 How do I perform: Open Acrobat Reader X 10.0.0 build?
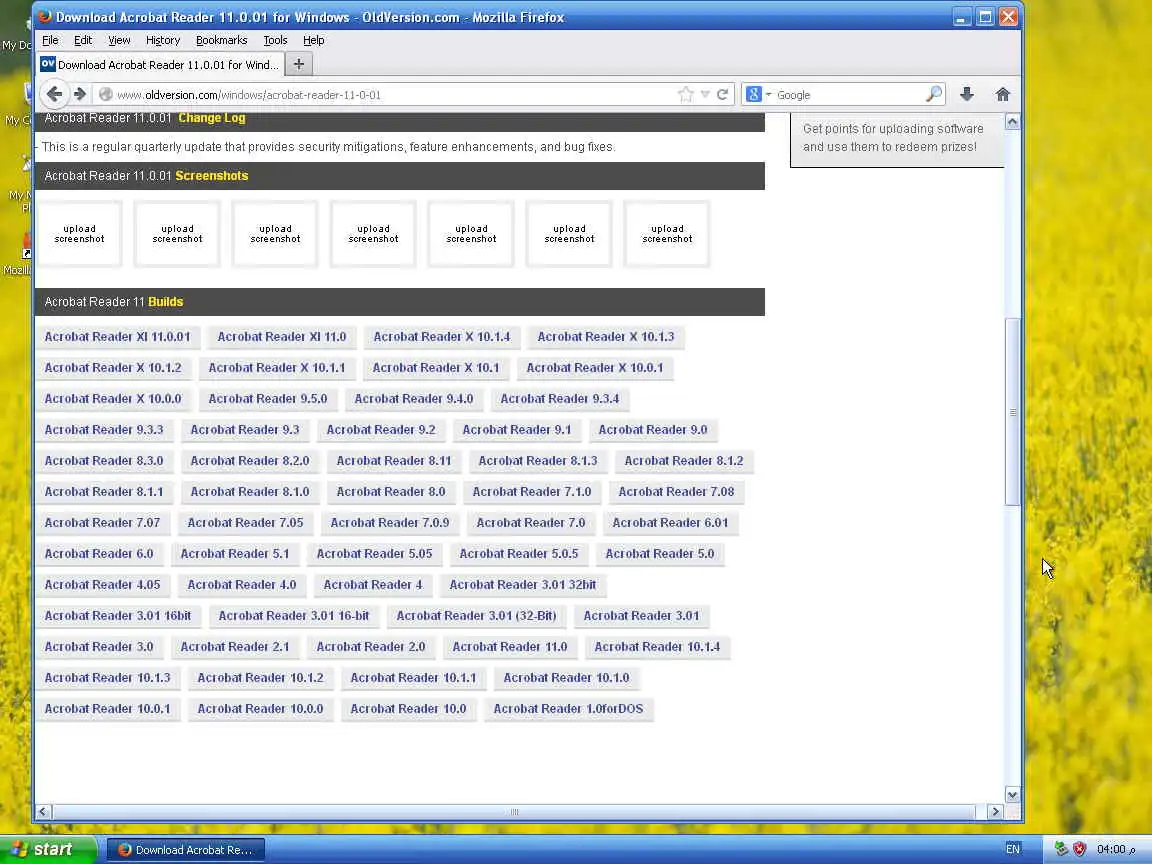coord(112,398)
